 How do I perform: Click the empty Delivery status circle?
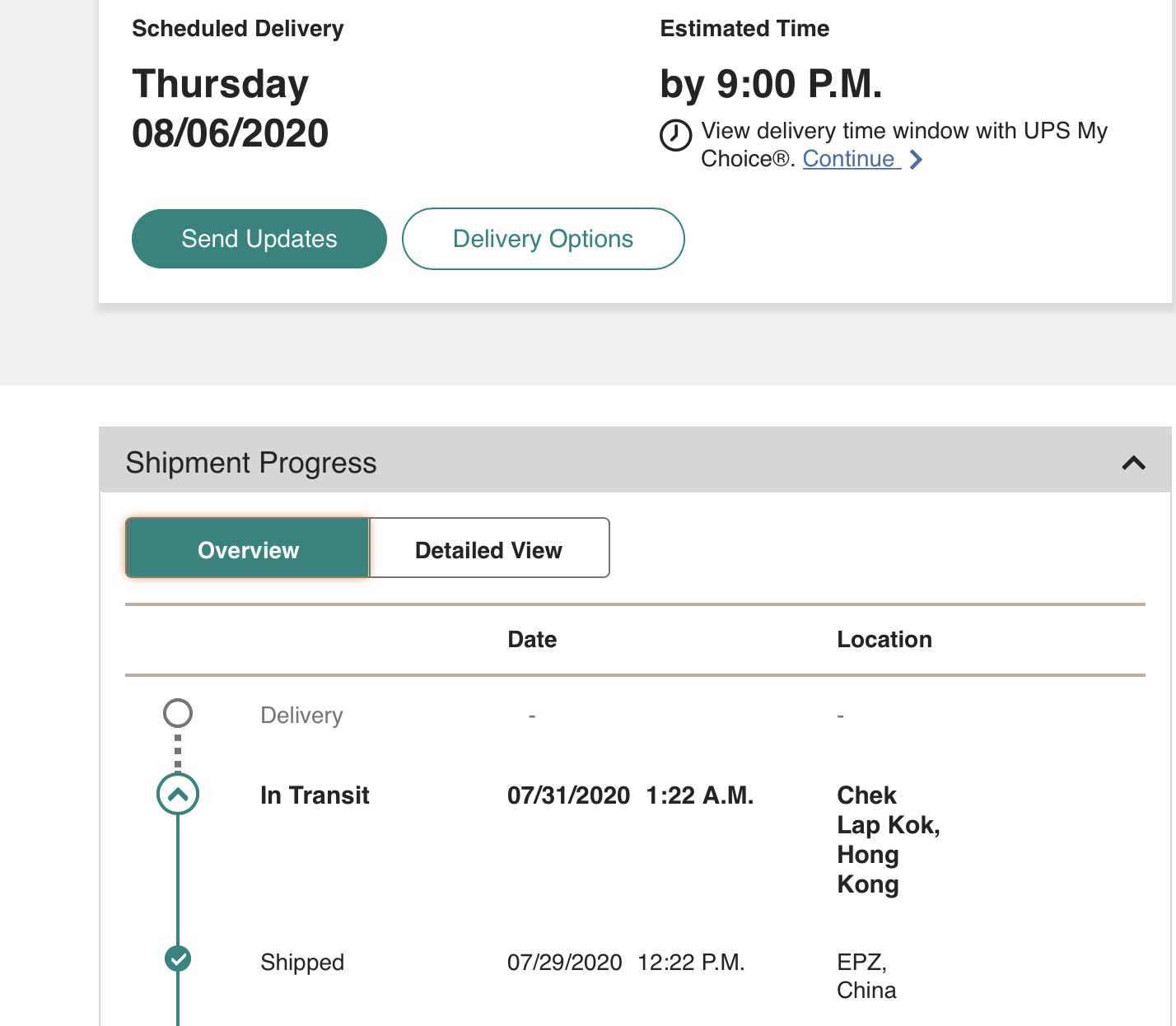pyautogui.click(x=178, y=713)
